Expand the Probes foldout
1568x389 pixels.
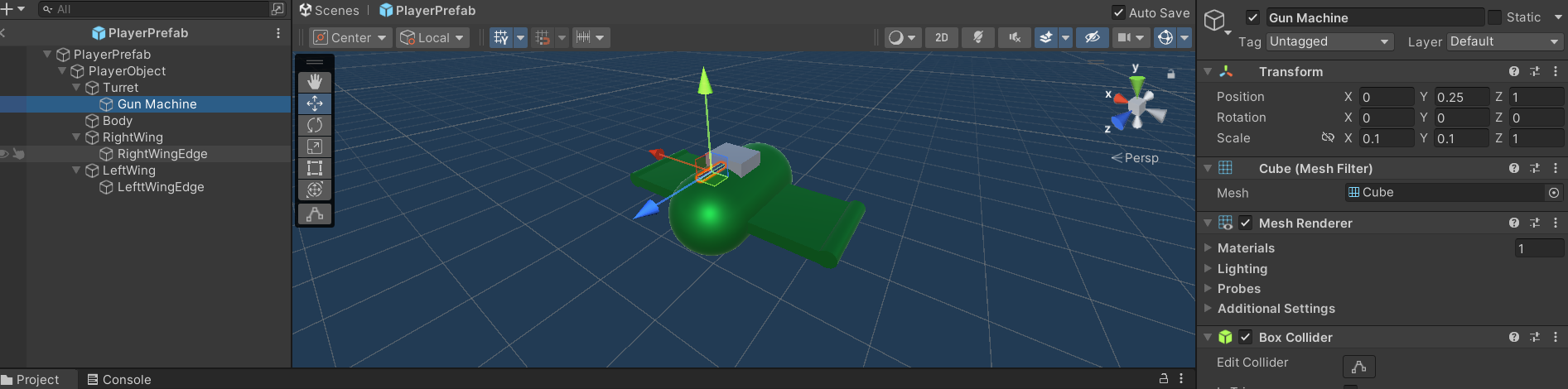1208,288
